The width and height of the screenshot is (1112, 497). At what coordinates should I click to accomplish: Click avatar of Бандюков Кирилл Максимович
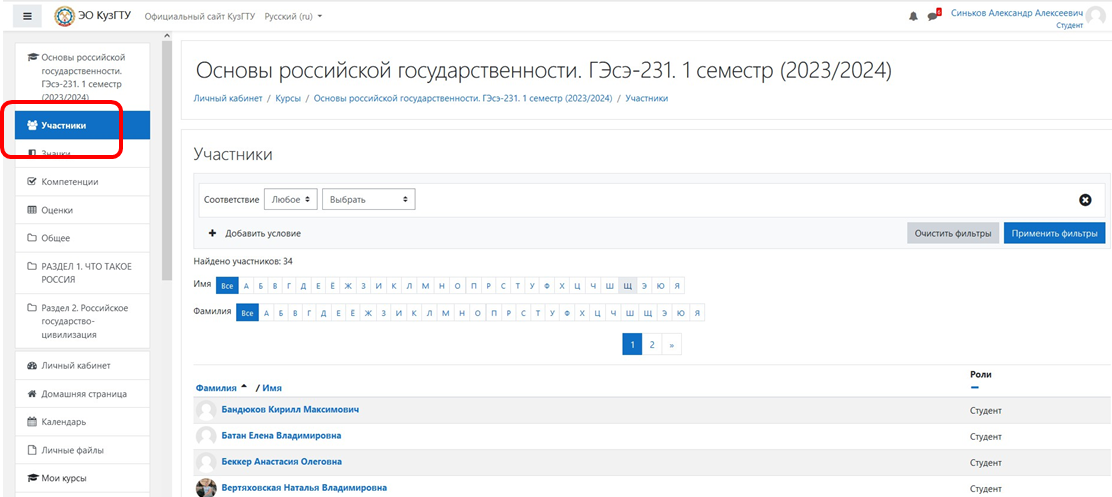tap(206, 411)
